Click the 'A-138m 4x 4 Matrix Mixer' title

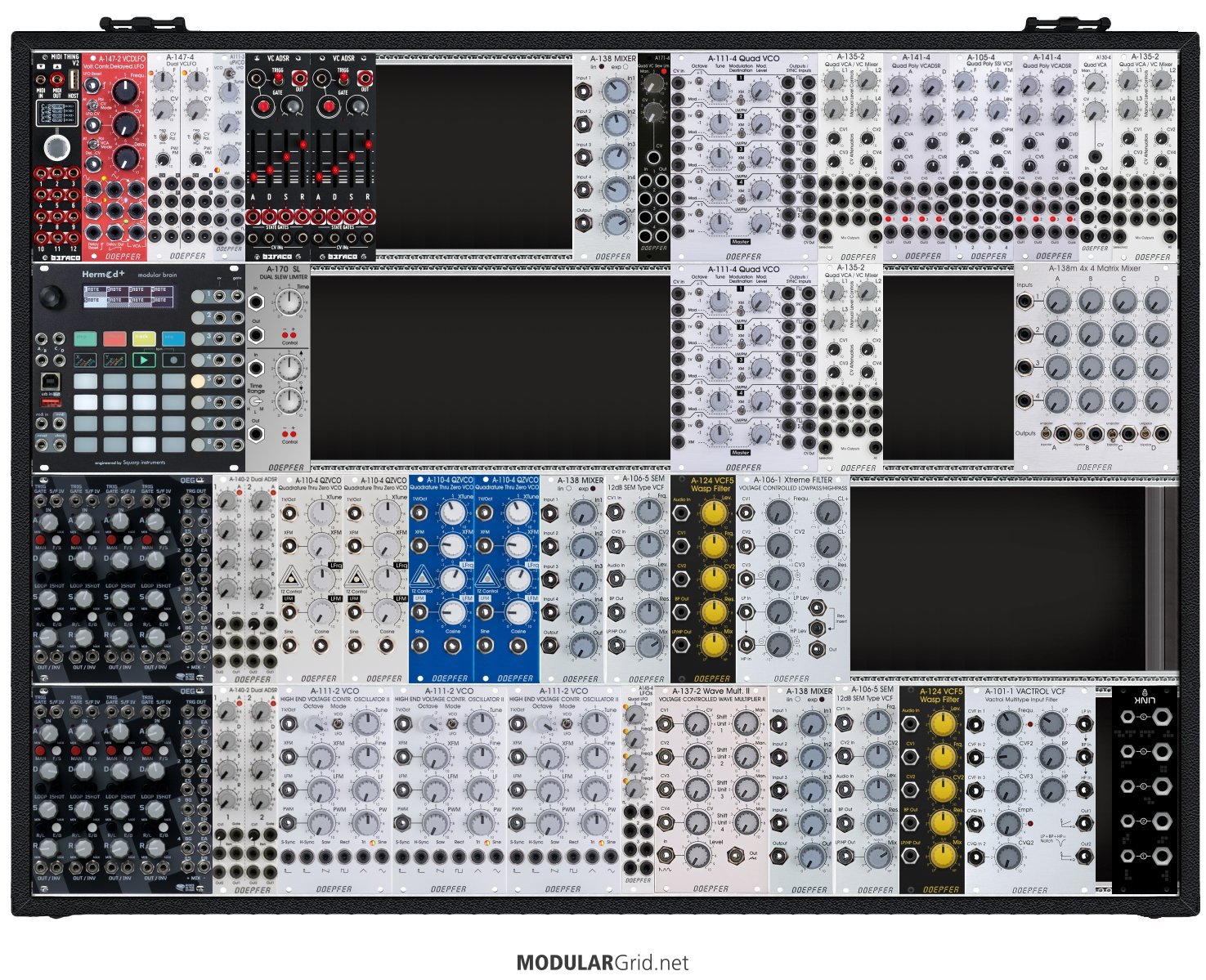[1095, 267]
